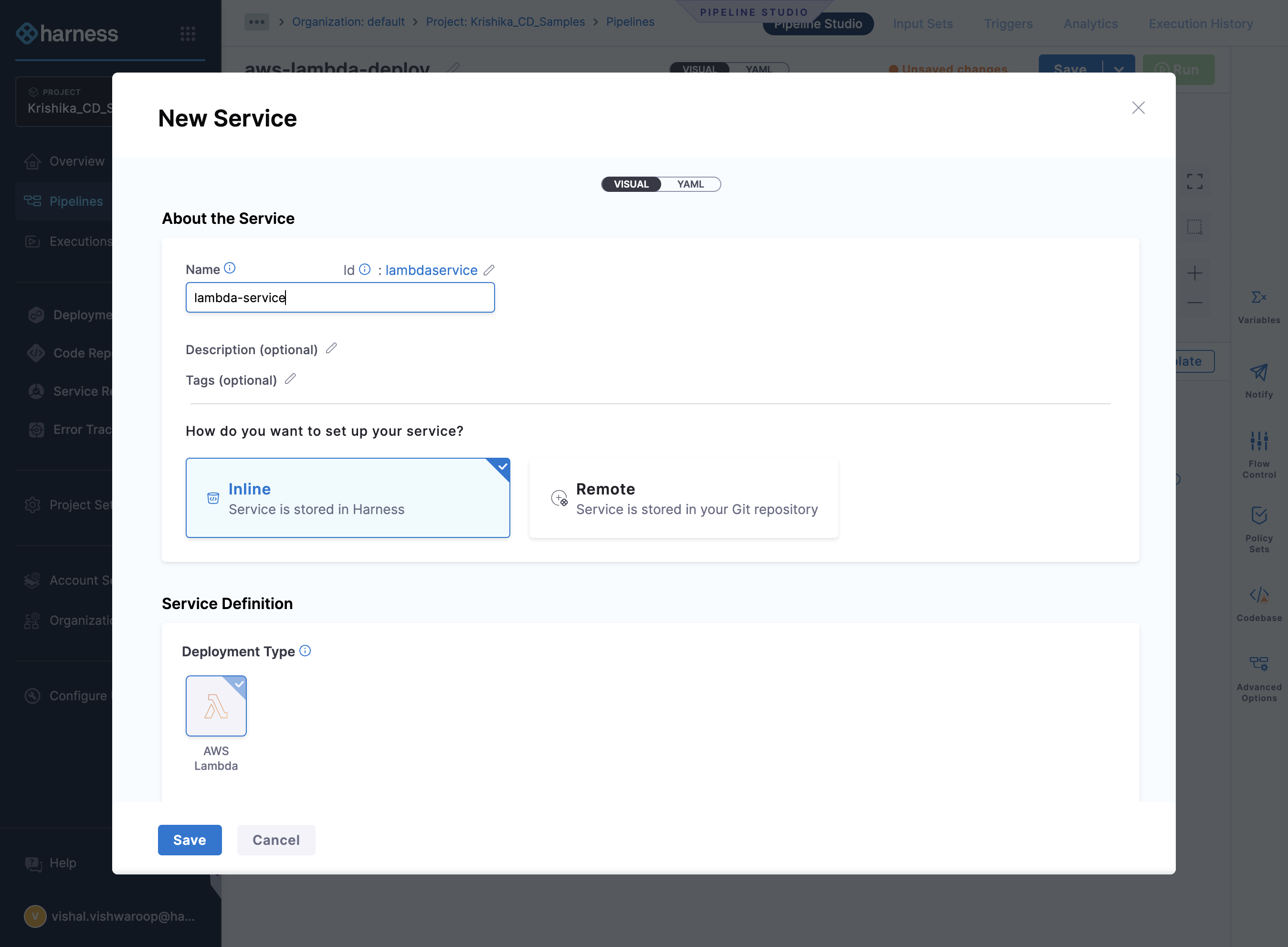Open Advanced Options in the right sidebar
This screenshot has height=947, width=1288.
pyautogui.click(x=1259, y=679)
